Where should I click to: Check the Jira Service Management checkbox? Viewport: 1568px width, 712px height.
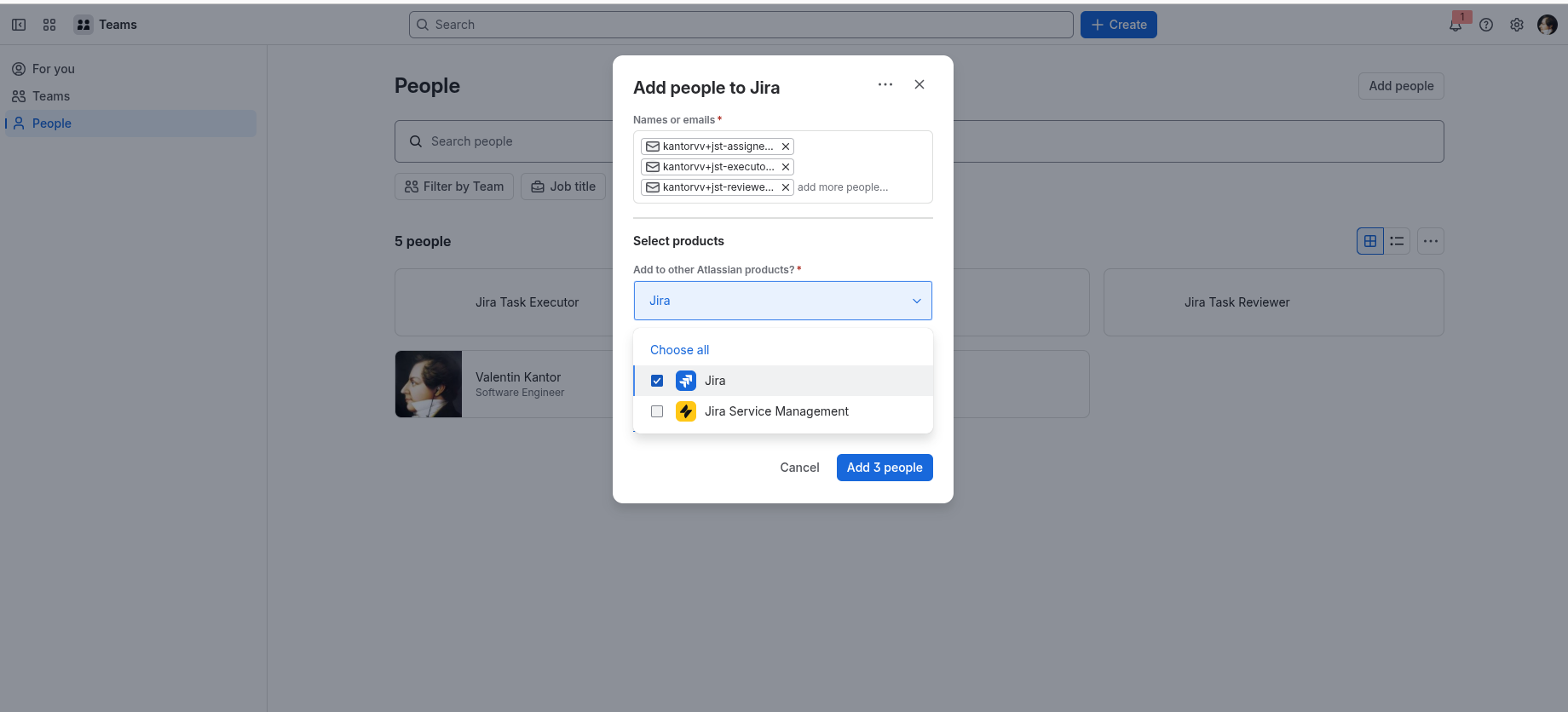point(657,411)
